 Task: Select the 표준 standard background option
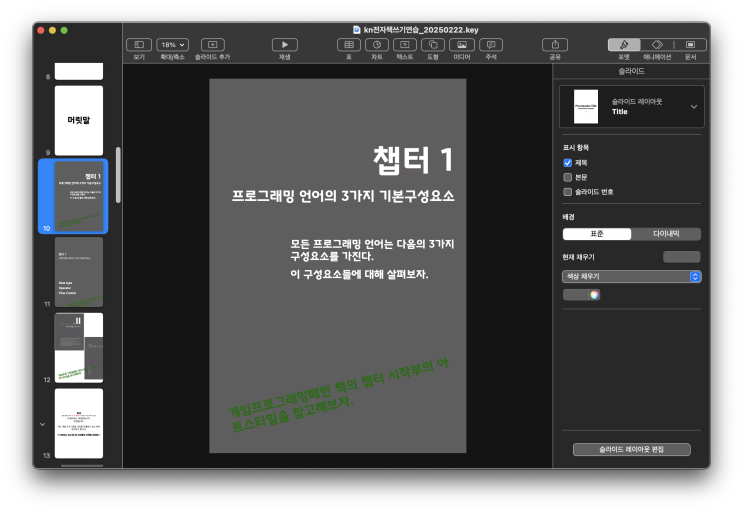[597, 234]
